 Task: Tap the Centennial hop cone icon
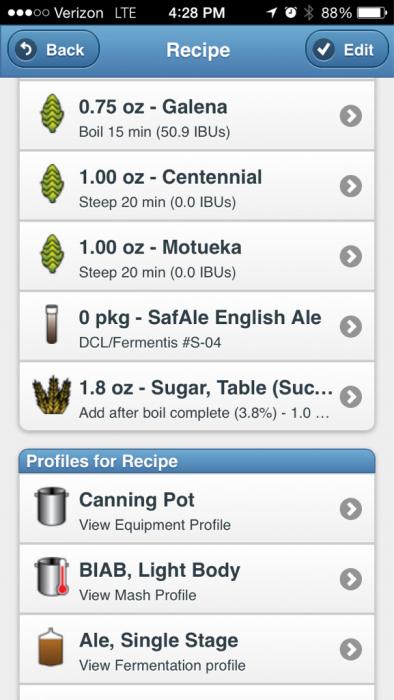tap(52, 183)
